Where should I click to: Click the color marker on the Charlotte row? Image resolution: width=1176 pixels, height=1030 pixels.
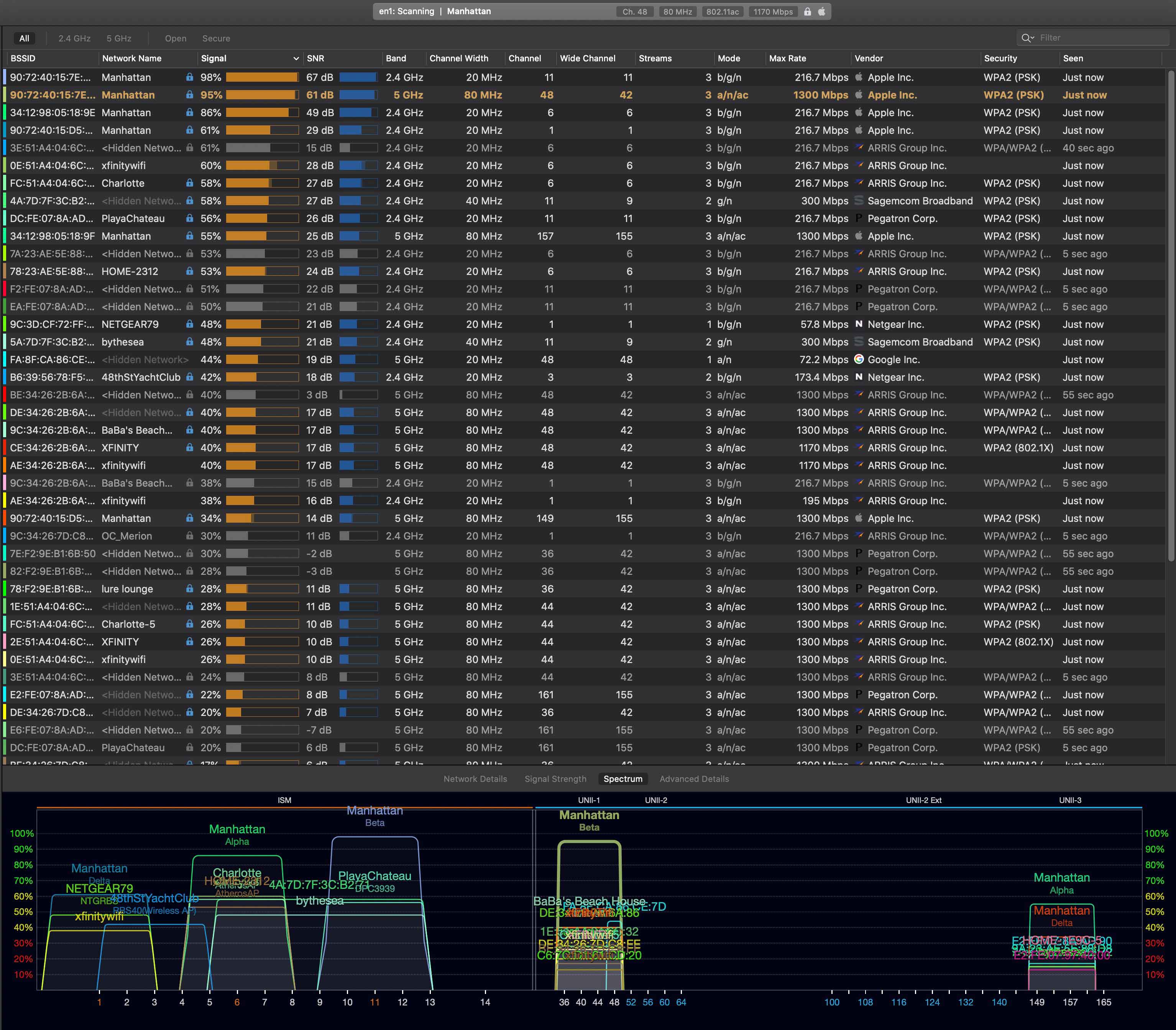pos(5,183)
